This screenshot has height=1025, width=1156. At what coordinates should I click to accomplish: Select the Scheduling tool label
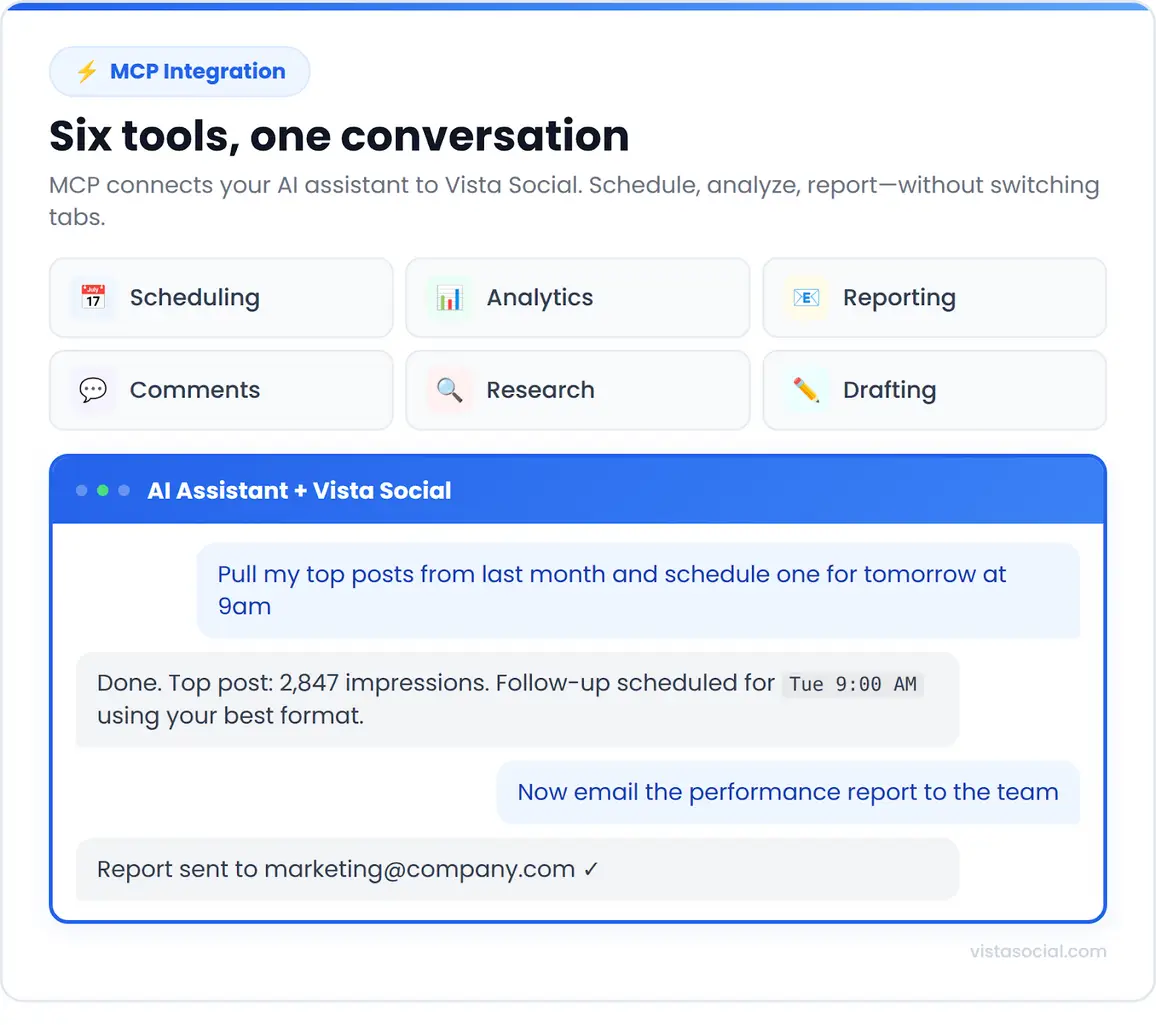click(195, 298)
